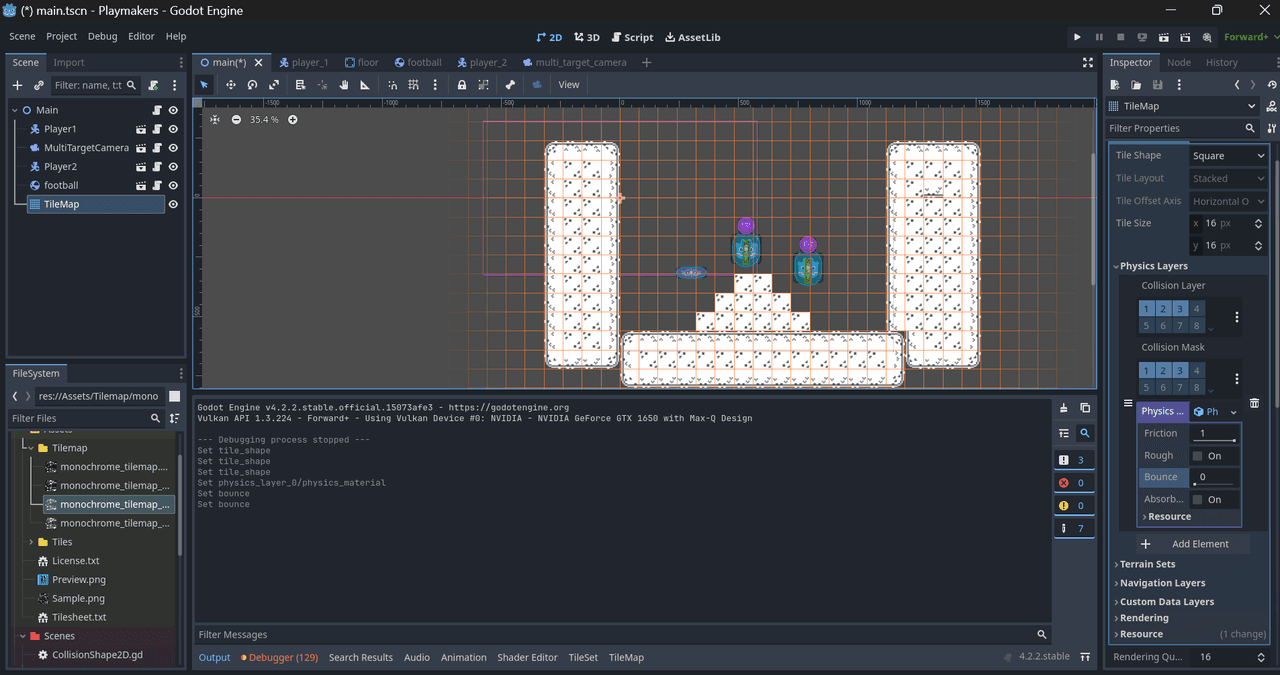Zoom in the viewport with plus icon
This screenshot has height=675, width=1280.
click(x=293, y=120)
